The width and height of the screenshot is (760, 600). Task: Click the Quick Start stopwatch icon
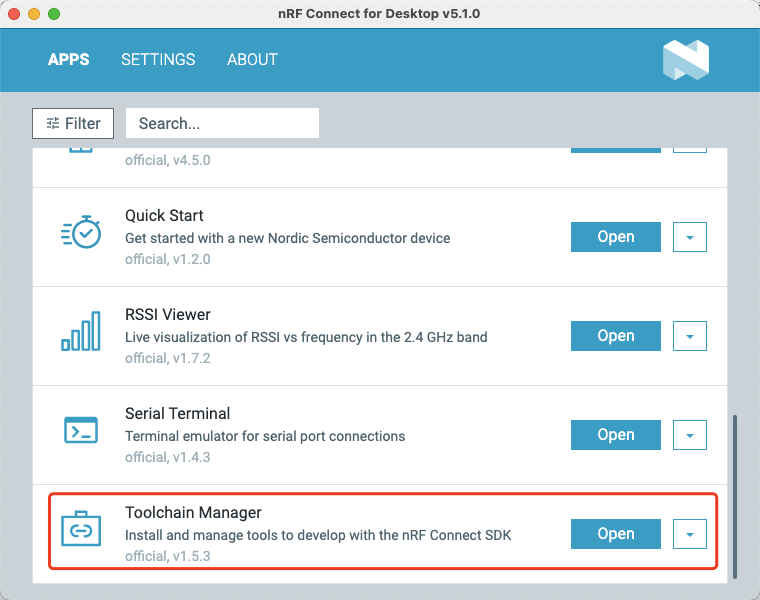81,232
